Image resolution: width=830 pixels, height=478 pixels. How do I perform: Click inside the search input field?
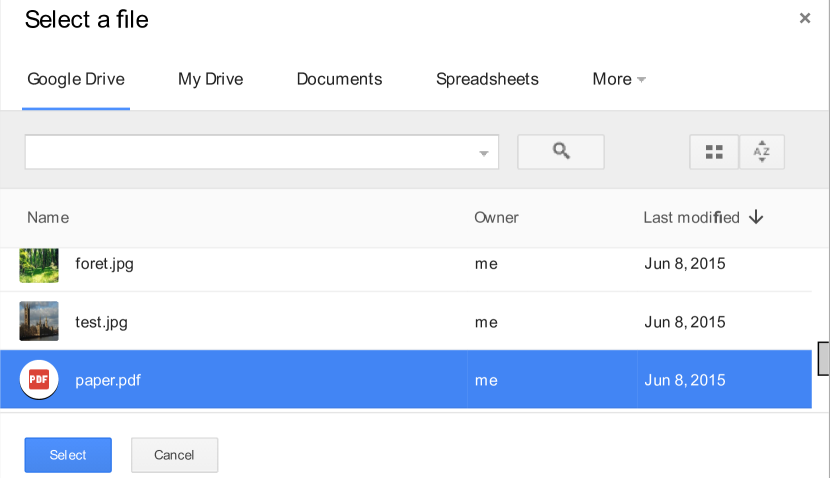pyautogui.click(x=250, y=152)
